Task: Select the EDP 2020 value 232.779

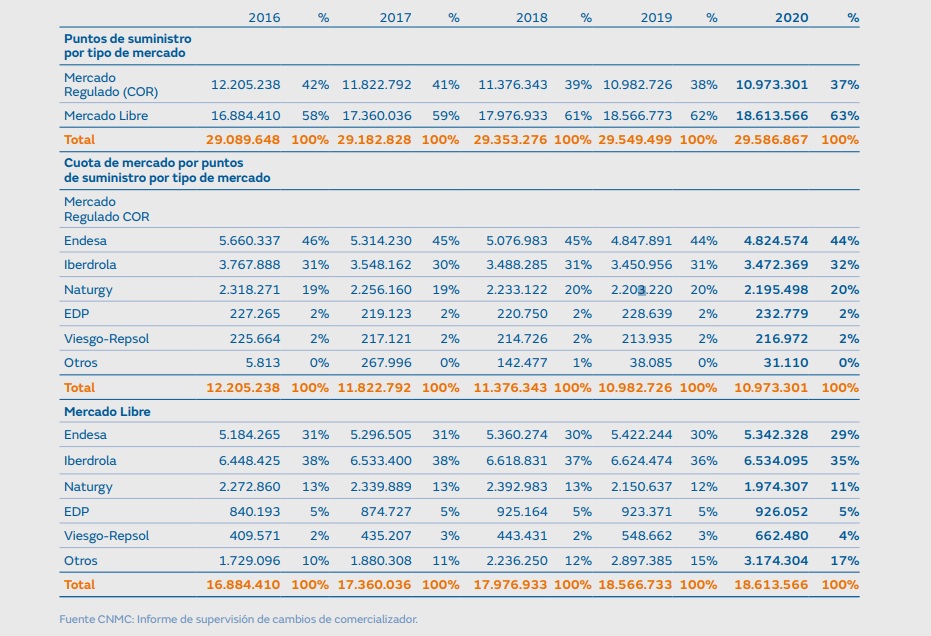Action: [x=779, y=314]
